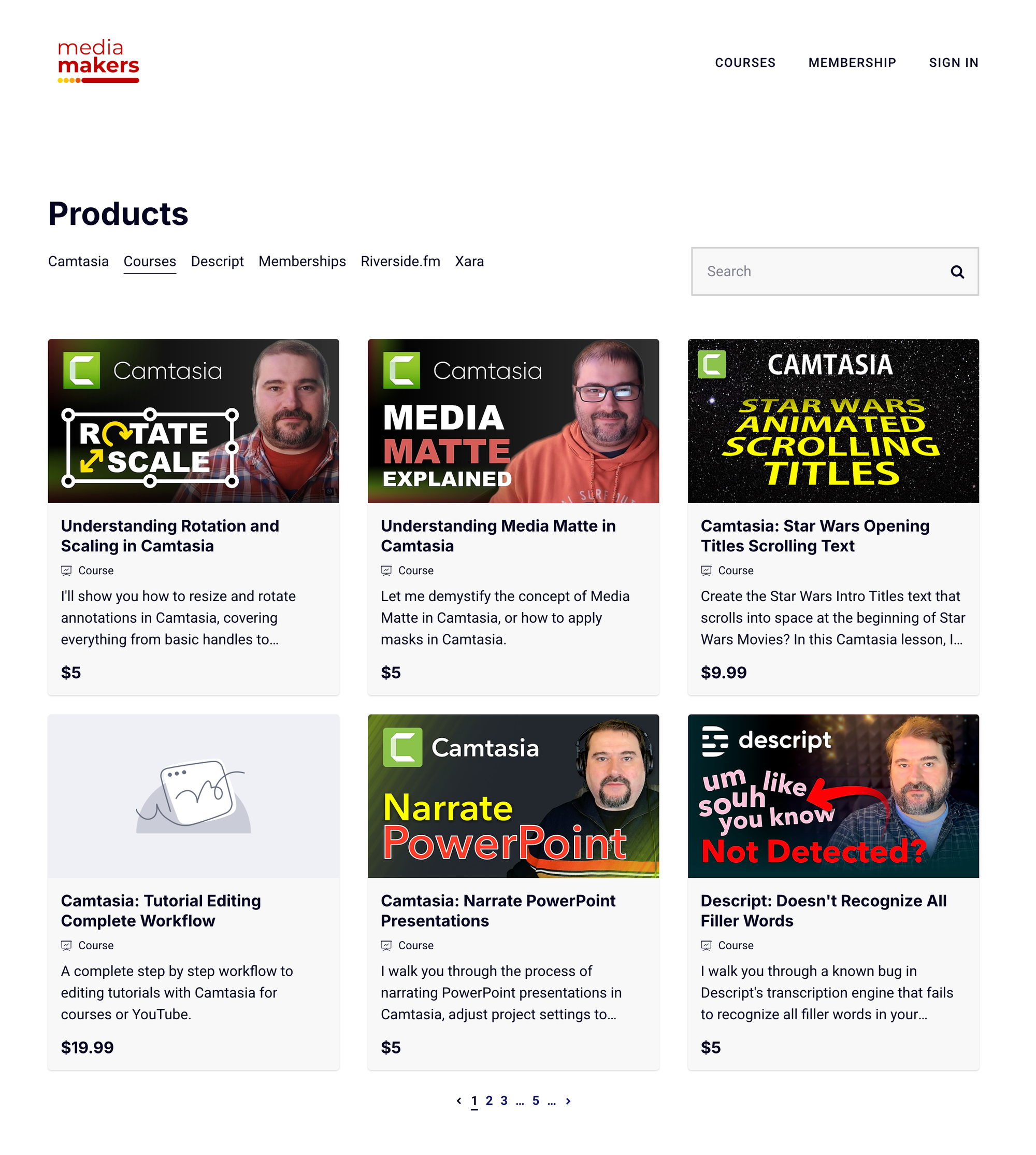Click course icon under Tutorial Editing title
Image resolution: width=1036 pixels, height=1155 pixels.
(66, 945)
